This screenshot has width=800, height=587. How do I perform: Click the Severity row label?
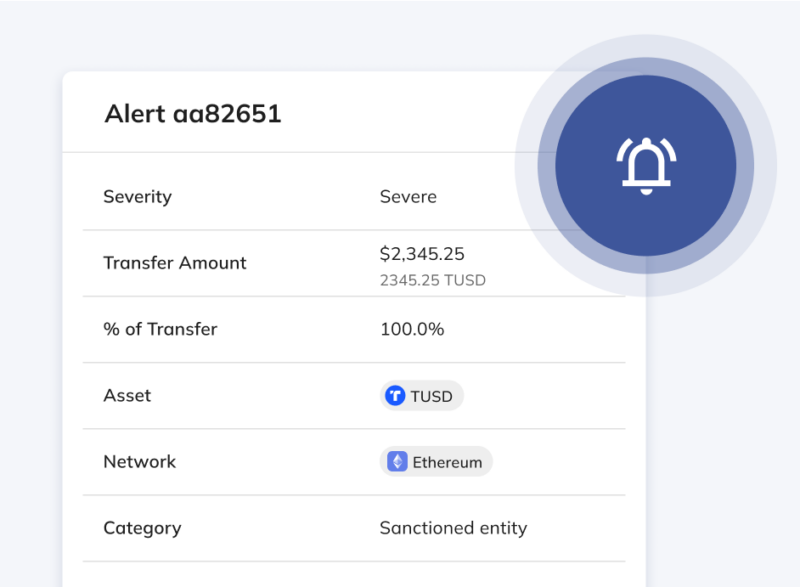(137, 196)
